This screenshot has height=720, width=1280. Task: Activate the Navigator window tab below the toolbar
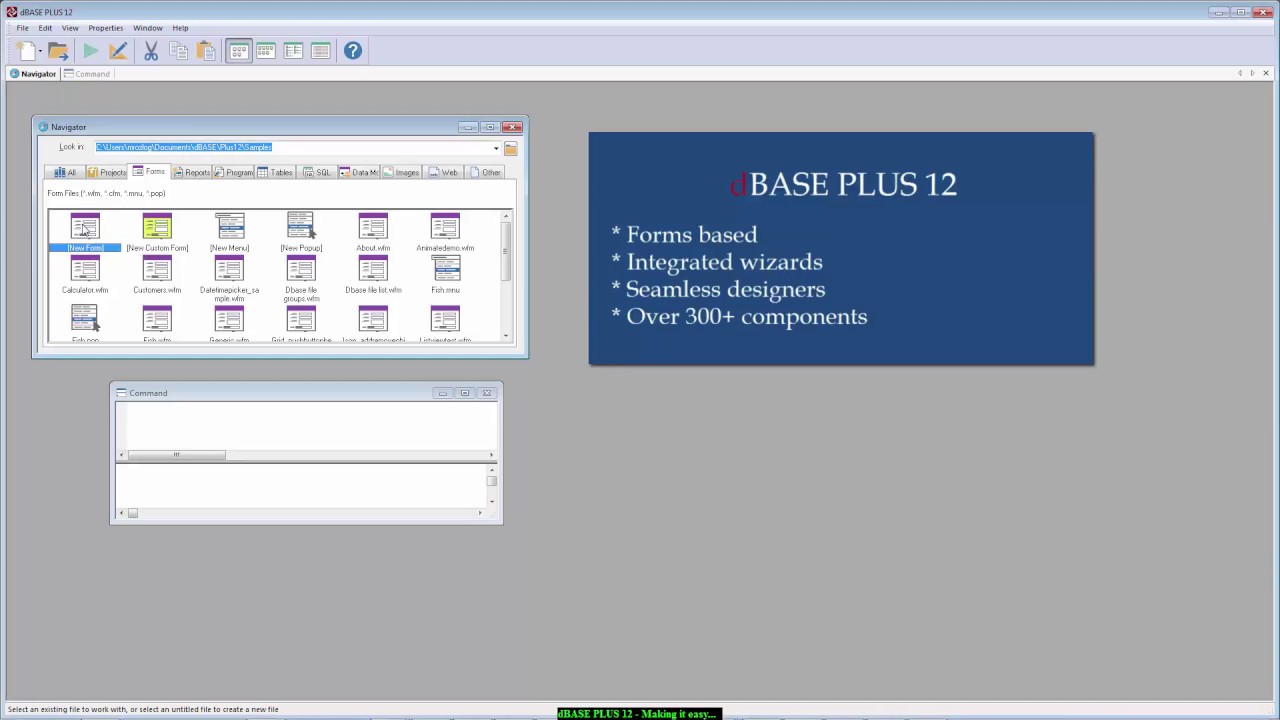coord(33,74)
